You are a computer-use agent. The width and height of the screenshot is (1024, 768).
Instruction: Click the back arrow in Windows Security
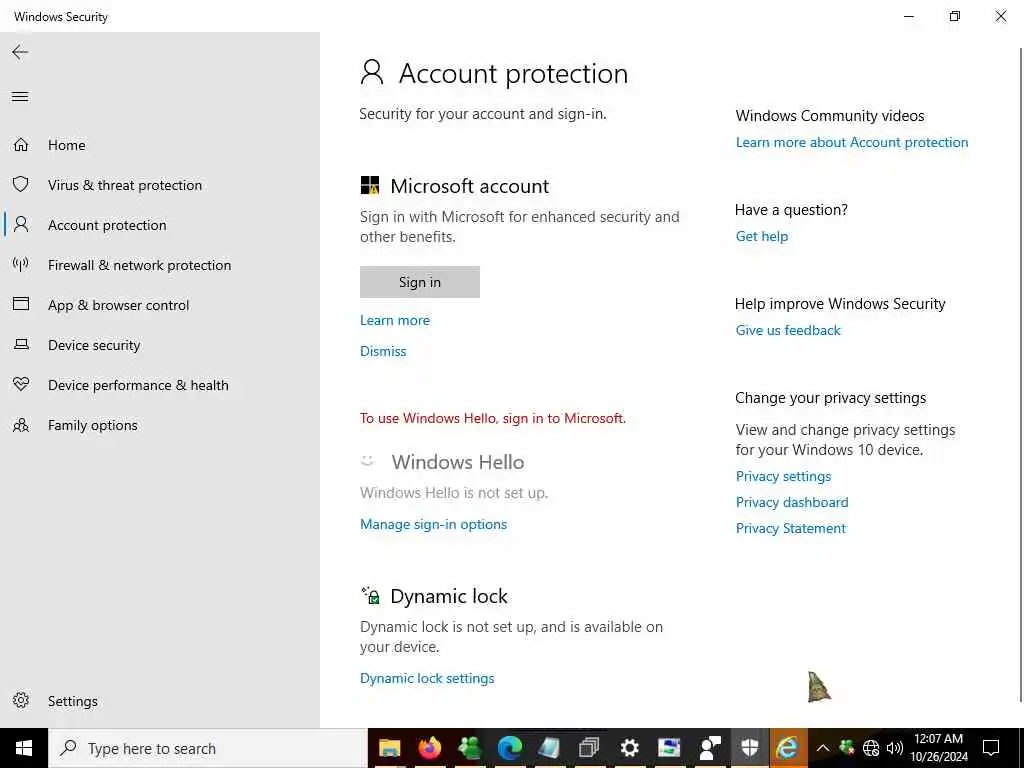click(20, 52)
